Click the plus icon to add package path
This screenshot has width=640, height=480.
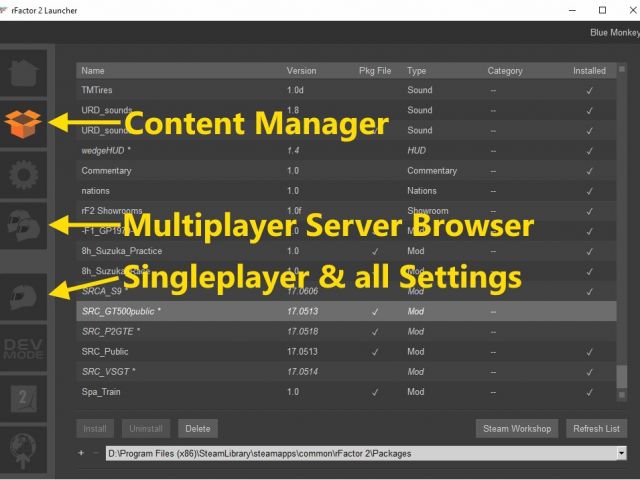tap(81, 453)
